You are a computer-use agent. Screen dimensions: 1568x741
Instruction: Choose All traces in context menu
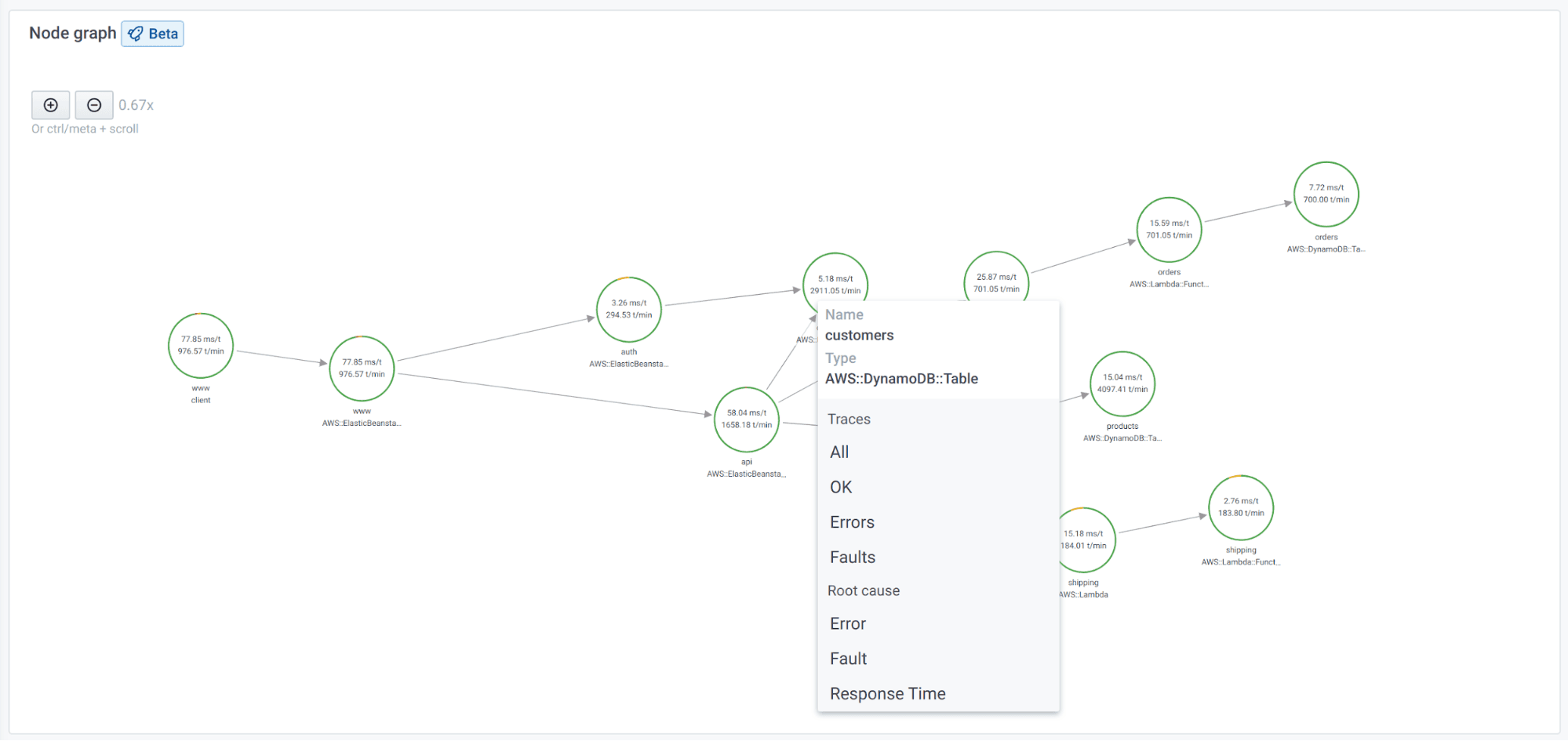pos(839,452)
